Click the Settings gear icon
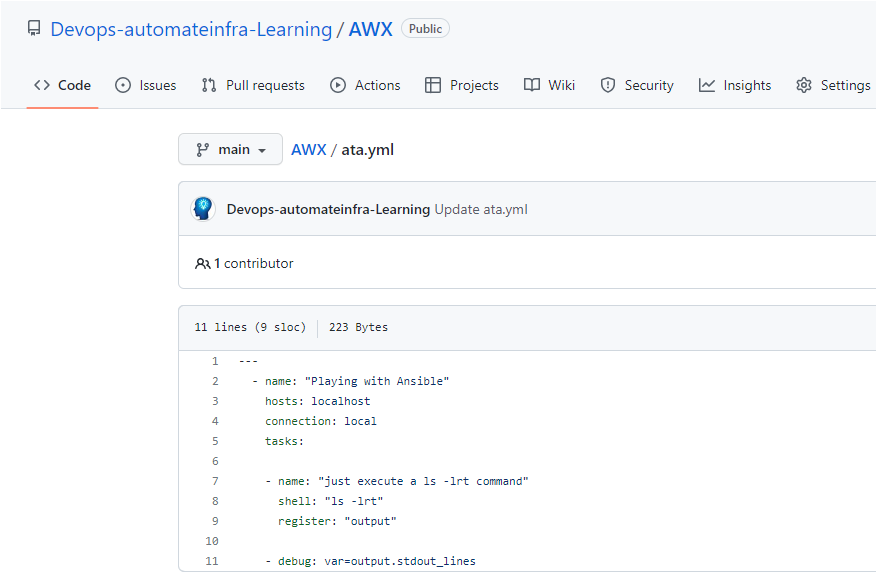877x583 pixels. (804, 85)
